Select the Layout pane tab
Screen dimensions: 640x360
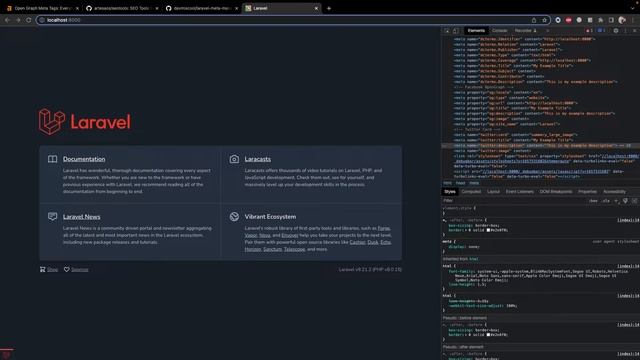[493, 191]
